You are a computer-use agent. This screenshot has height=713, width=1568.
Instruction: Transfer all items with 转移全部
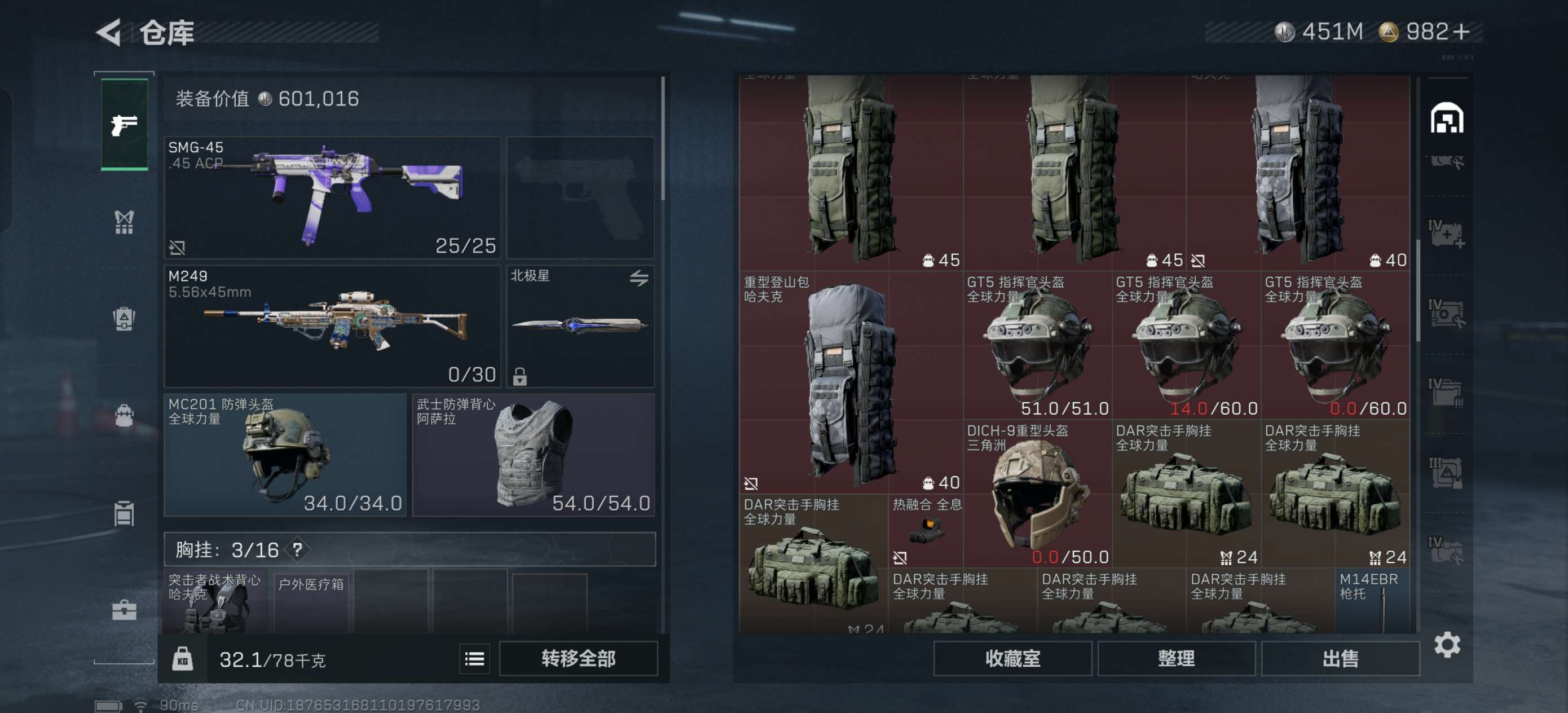coord(578,658)
